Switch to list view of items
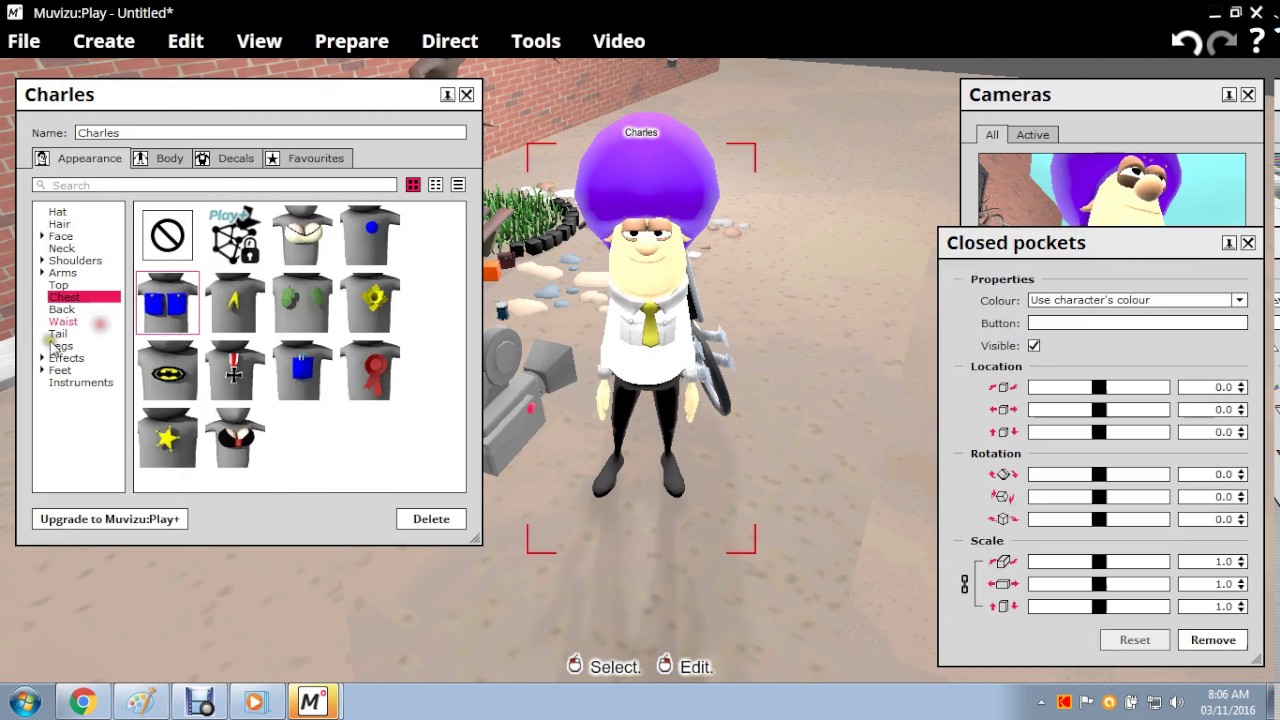Viewport: 1280px width, 720px height. [458, 185]
